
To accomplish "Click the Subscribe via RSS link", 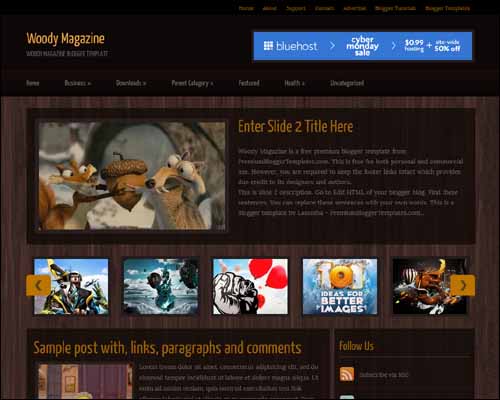I will [384, 375].
